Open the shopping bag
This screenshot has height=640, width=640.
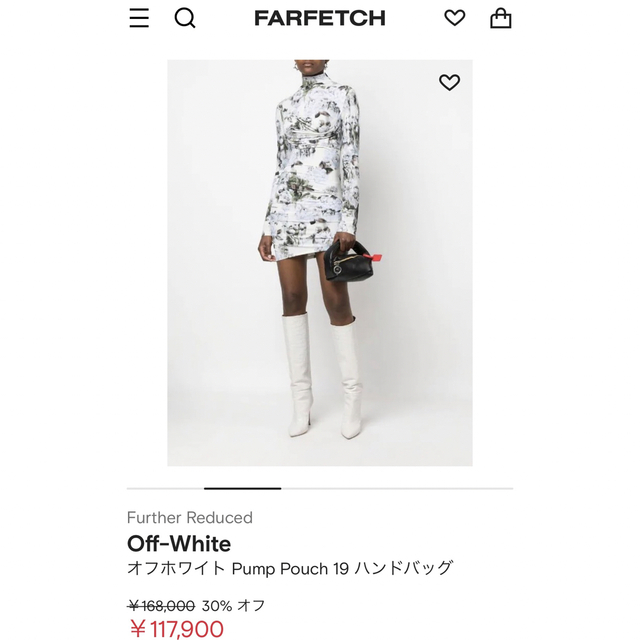click(x=500, y=18)
